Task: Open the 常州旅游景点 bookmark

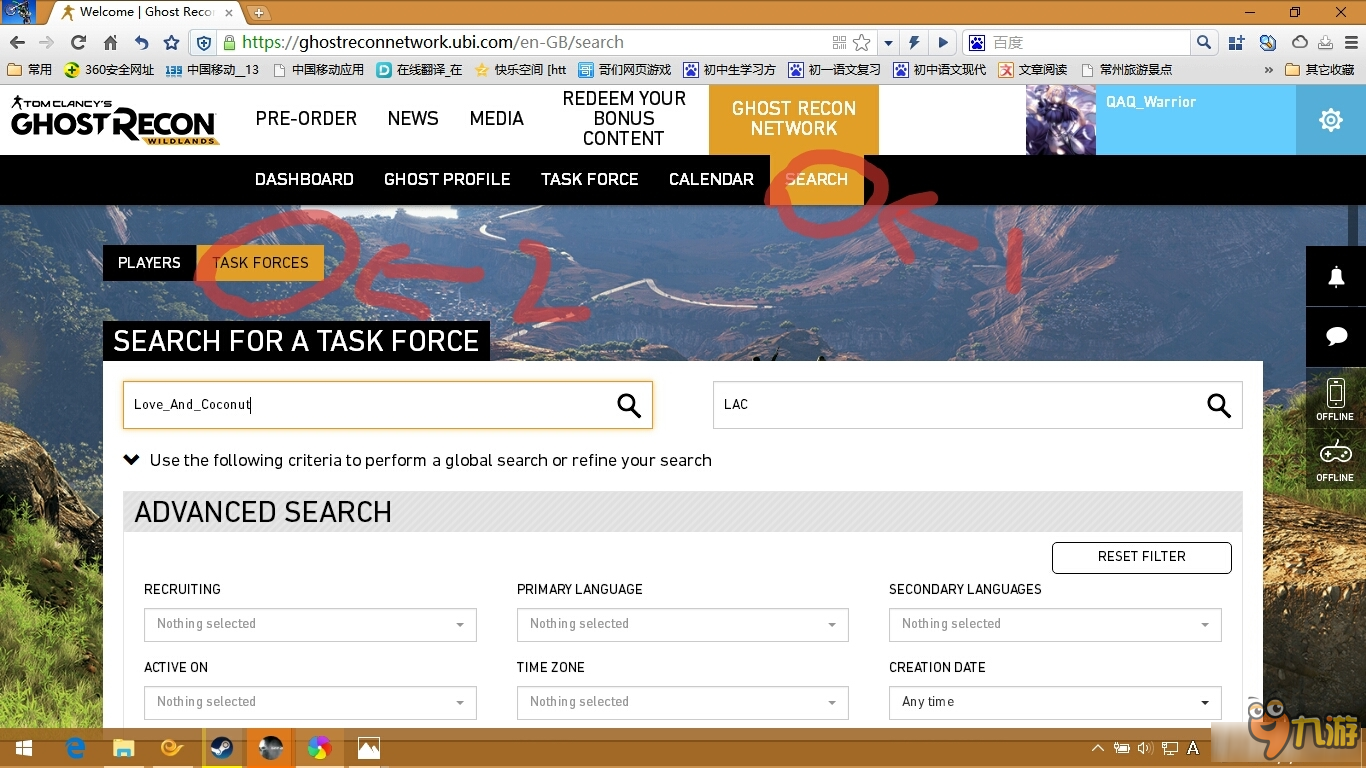Action: pyautogui.click(x=1126, y=70)
